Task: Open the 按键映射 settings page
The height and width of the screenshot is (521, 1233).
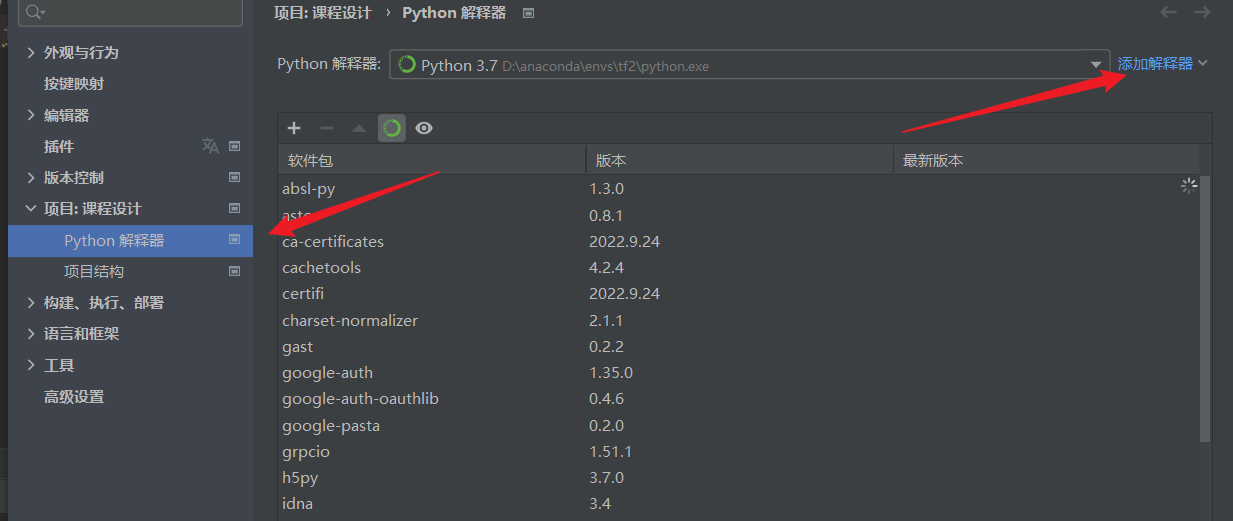Action: tap(74, 84)
